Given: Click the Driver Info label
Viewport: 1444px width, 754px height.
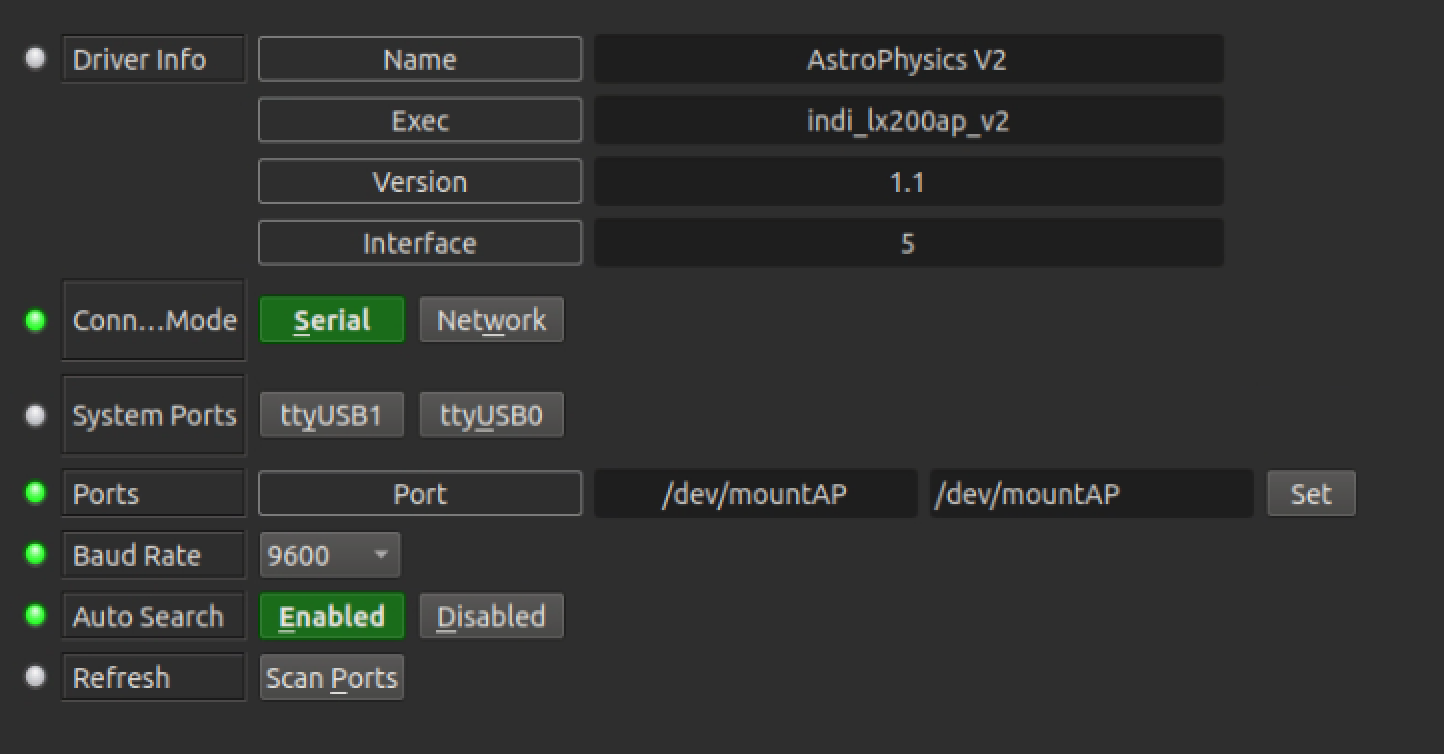Looking at the screenshot, I should [x=154, y=59].
